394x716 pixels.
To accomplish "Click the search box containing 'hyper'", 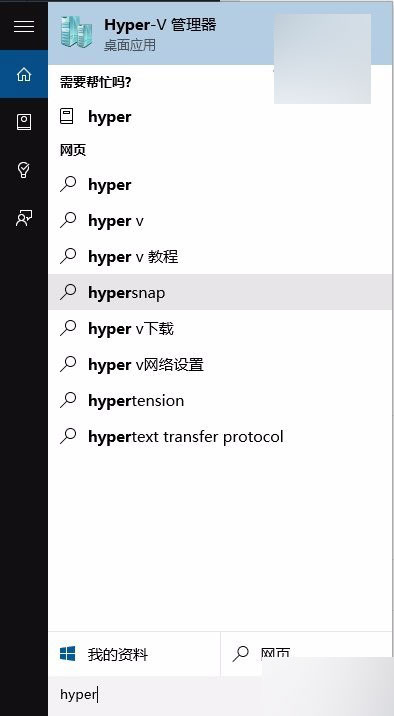I will (220, 695).
